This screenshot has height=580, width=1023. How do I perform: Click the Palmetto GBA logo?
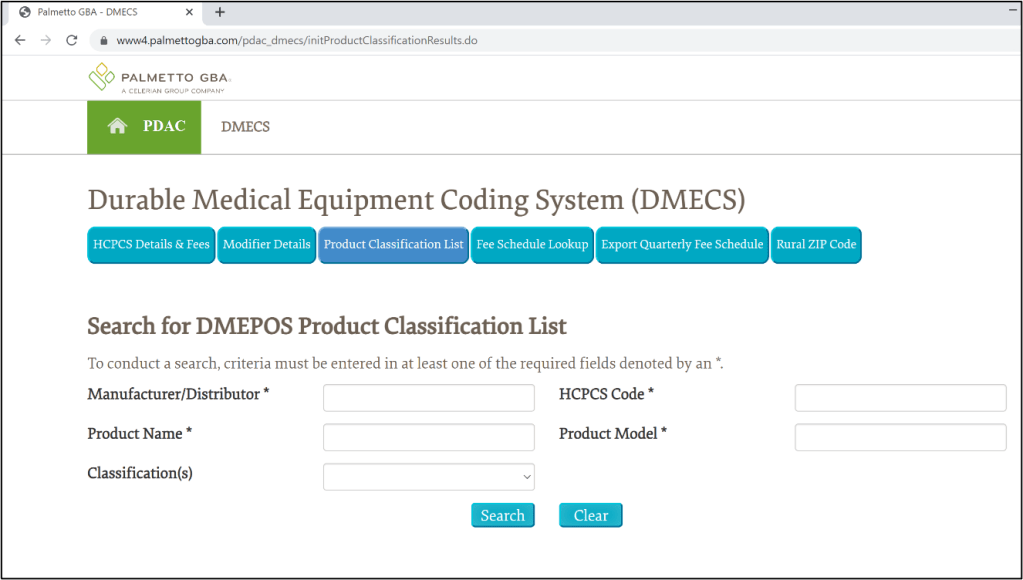(x=160, y=77)
